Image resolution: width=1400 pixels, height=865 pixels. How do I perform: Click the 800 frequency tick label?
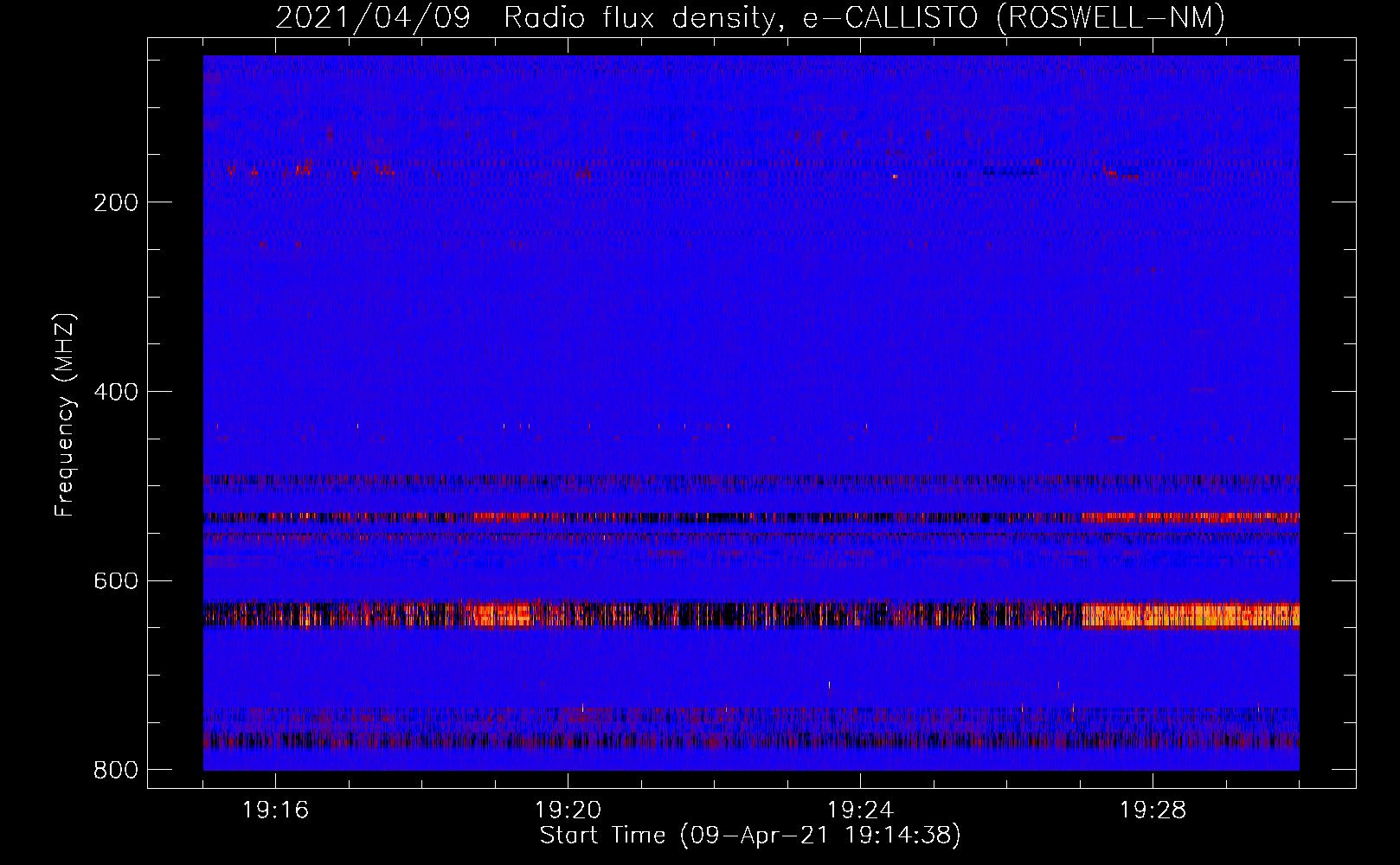pyautogui.click(x=116, y=770)
